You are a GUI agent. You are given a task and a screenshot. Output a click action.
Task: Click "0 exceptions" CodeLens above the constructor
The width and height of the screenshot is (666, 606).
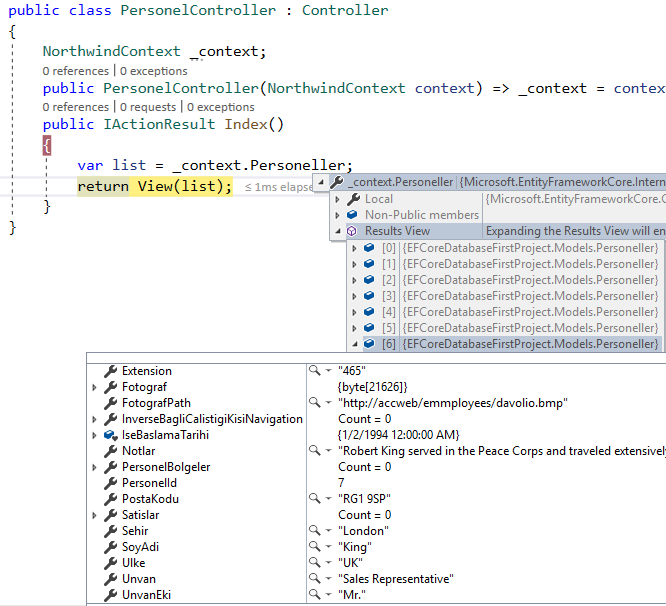click(154, 71)
